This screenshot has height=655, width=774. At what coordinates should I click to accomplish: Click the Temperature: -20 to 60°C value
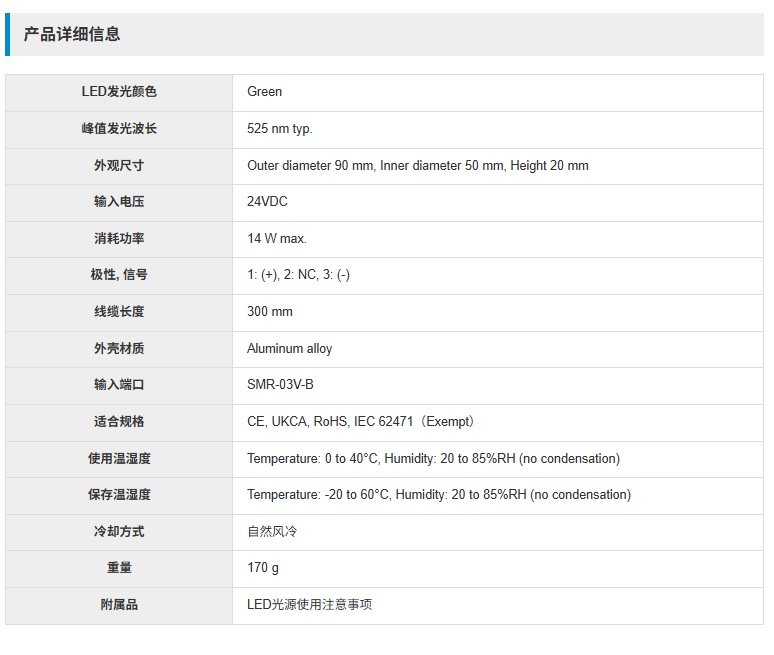point(439,495)
